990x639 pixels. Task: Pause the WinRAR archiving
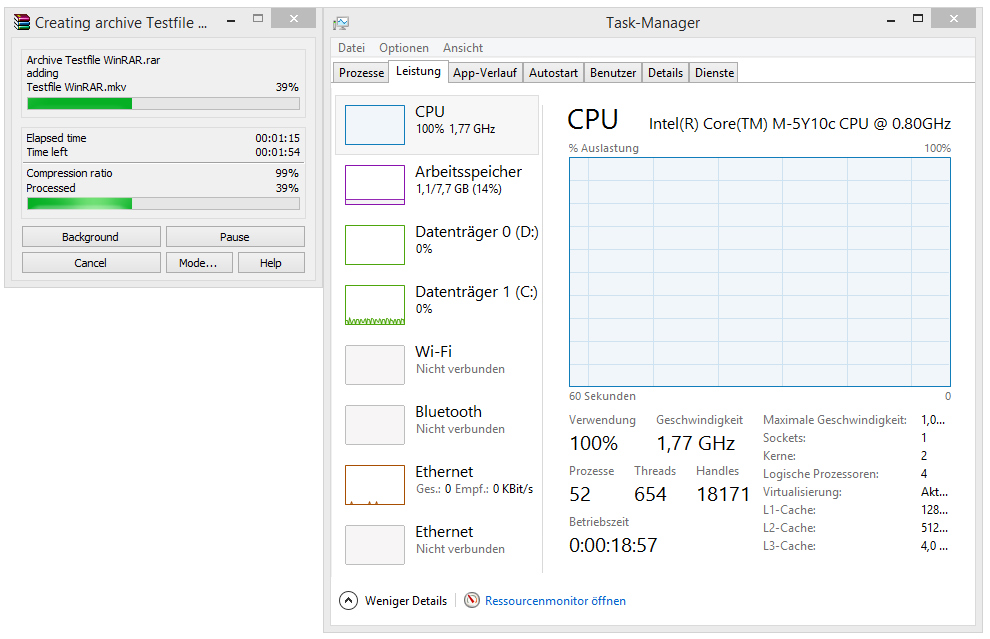[x=235, y=237]
